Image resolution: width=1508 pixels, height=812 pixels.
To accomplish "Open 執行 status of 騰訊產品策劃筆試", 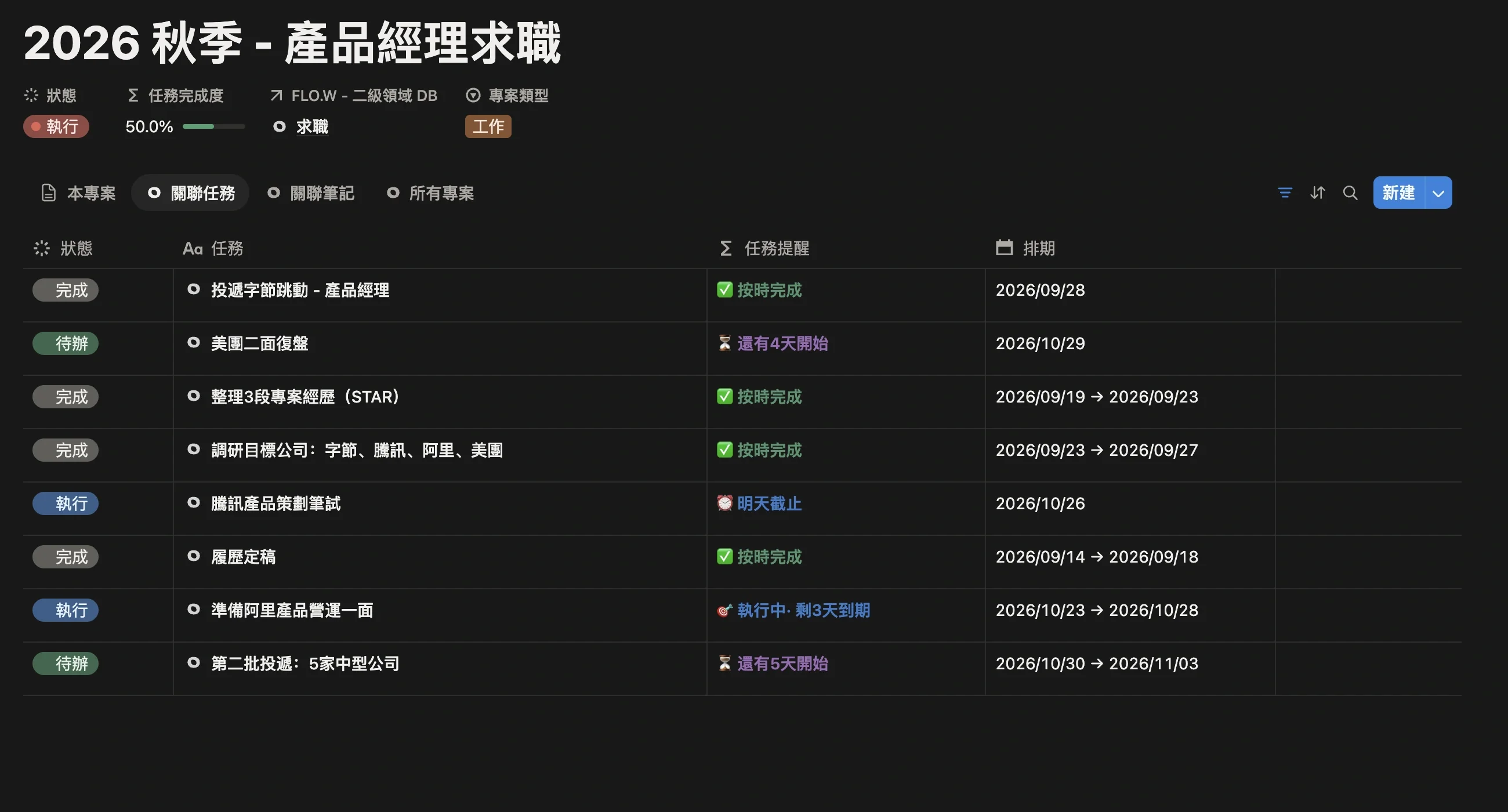I will click(x=66, y=503).
